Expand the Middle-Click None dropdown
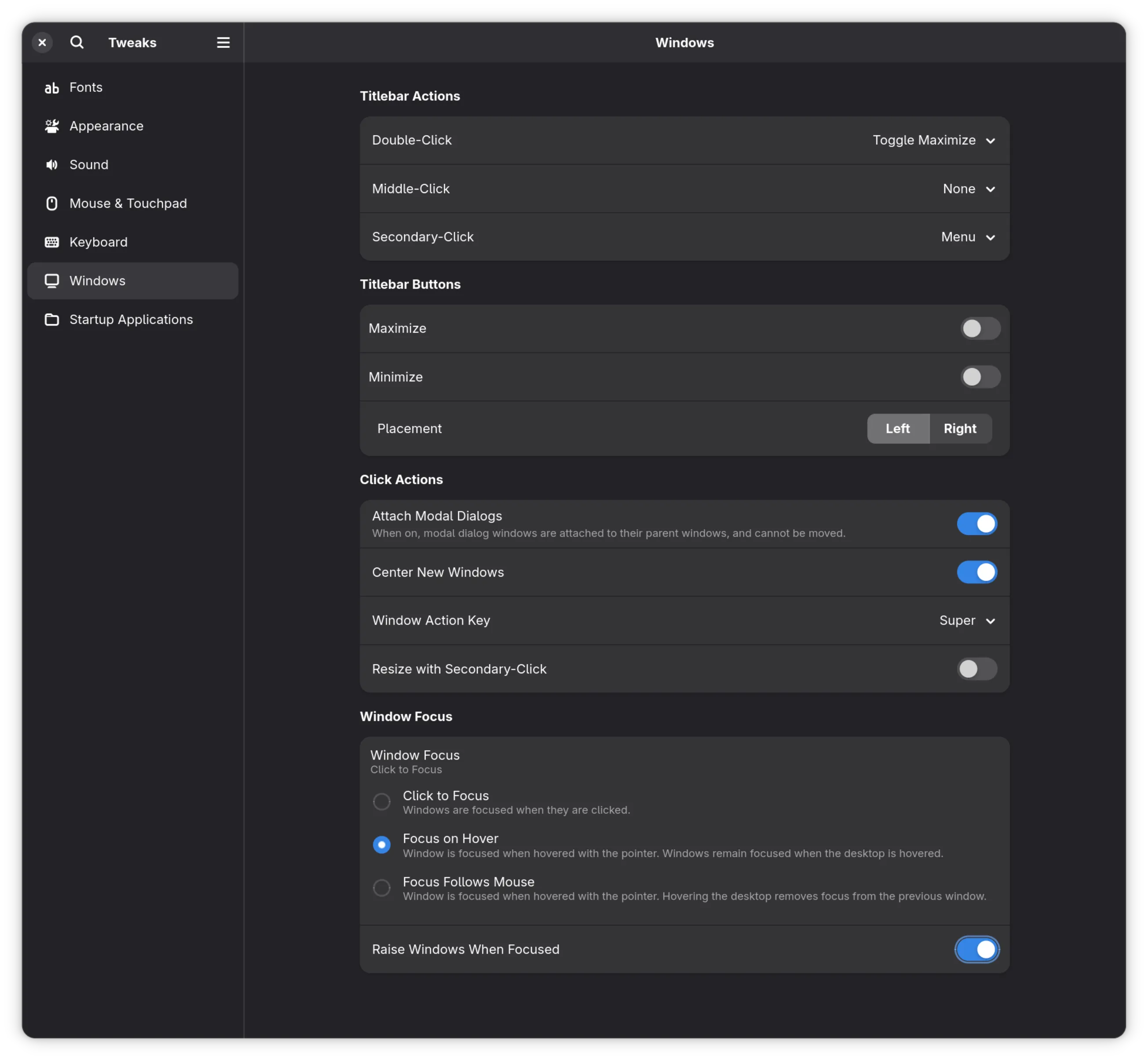The height and width of the screenshot is (1060, 1148). (969, 189)
